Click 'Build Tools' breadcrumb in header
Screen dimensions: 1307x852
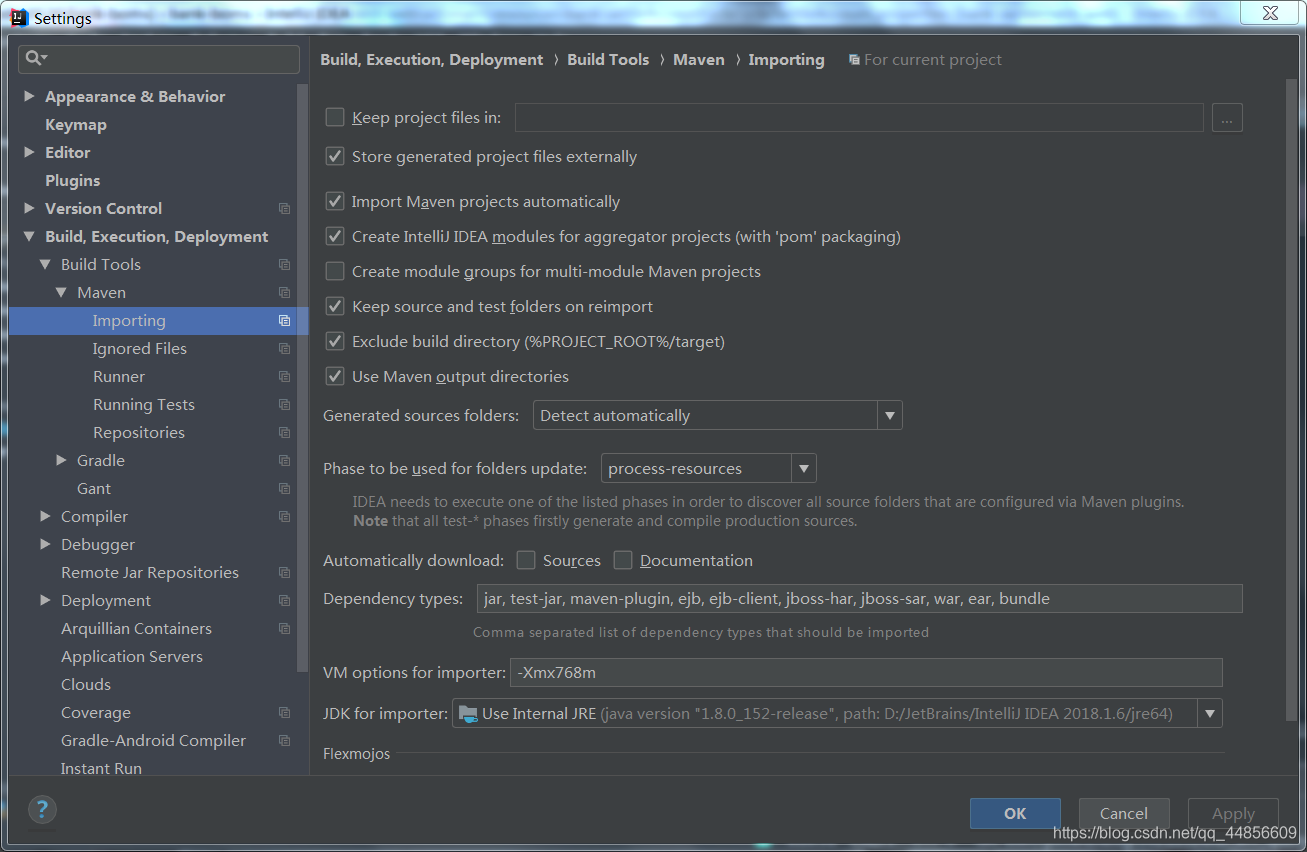pos(608,60)
